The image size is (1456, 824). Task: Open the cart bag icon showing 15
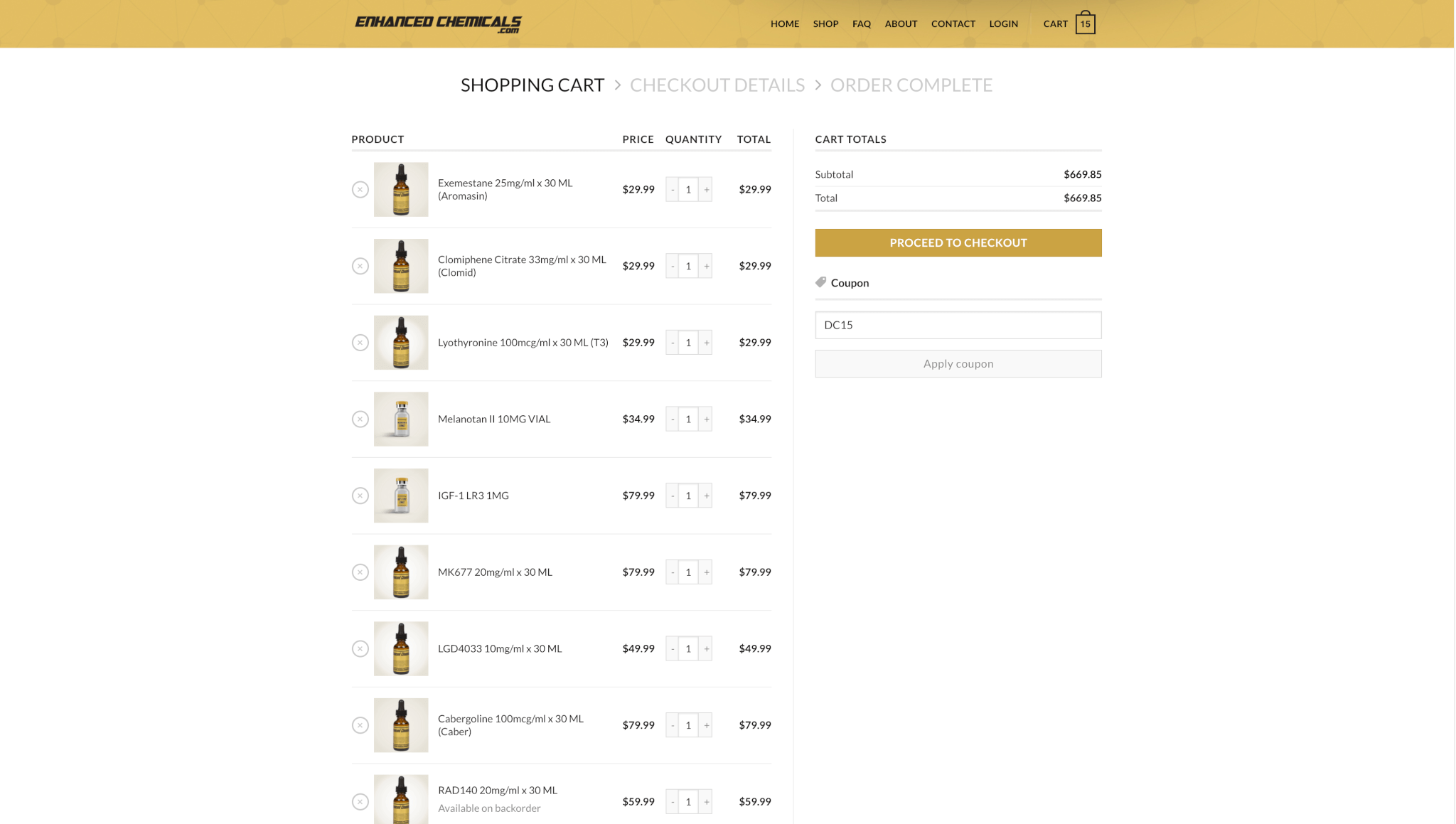coord(1086,23)
